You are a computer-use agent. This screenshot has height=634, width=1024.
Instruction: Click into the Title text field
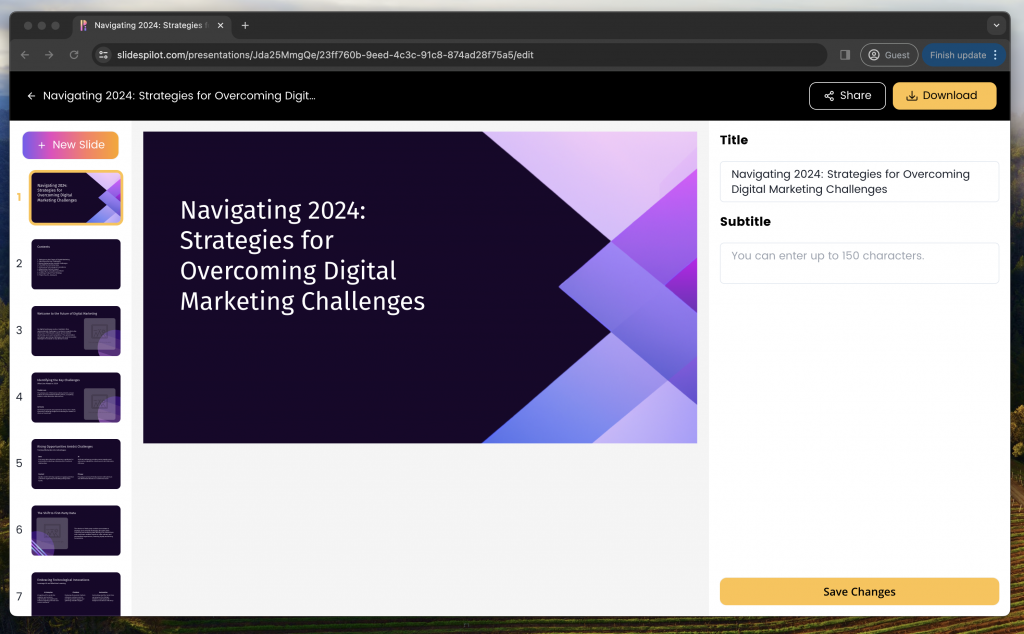[859, 181]
